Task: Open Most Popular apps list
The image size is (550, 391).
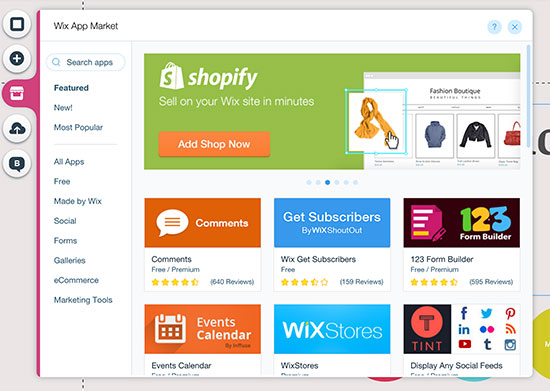Action: coord(78,127)
